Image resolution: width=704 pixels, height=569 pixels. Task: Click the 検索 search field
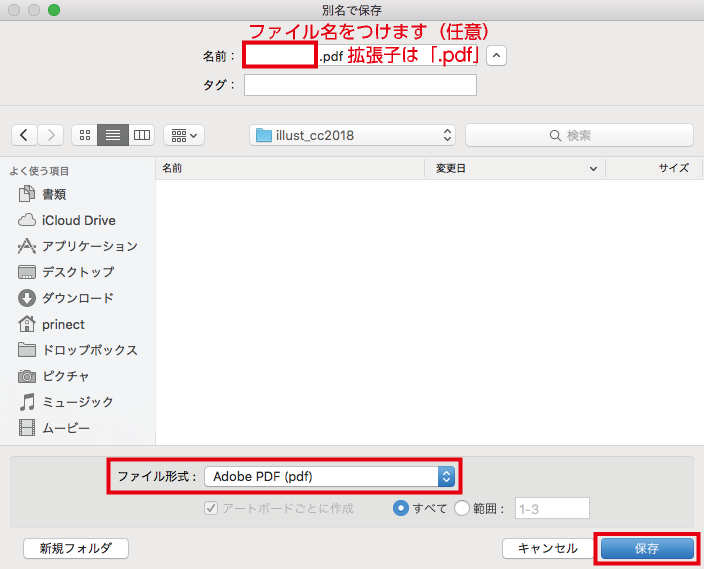[x=579, y=135]
